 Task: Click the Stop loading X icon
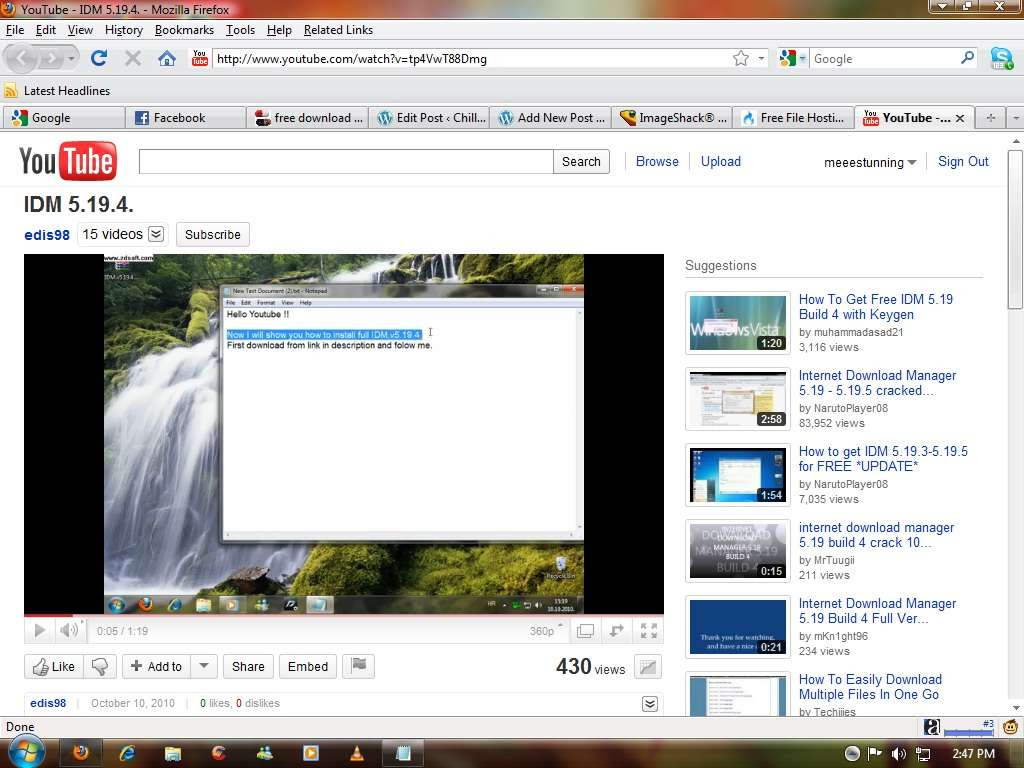133,58
